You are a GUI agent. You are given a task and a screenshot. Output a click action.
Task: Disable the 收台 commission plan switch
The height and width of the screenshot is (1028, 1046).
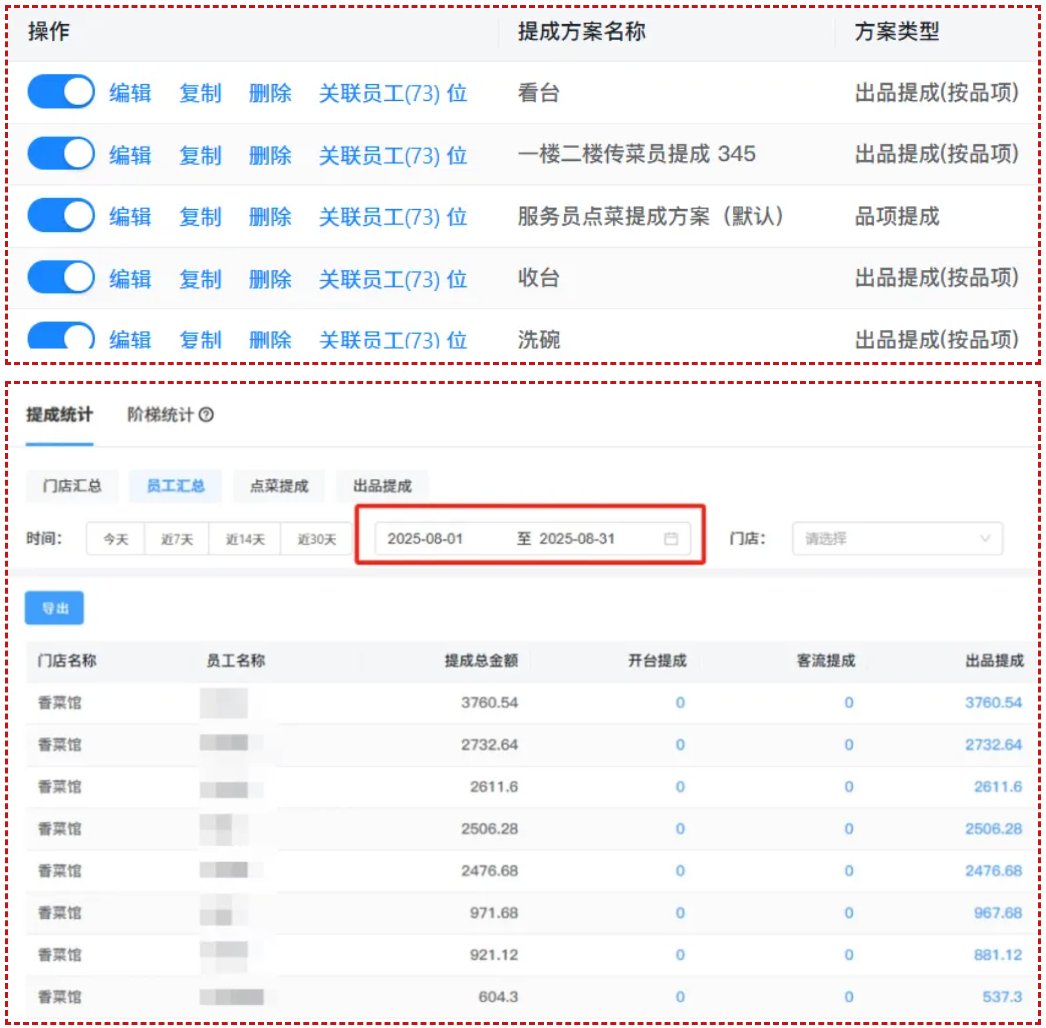(x=60, y=278)
